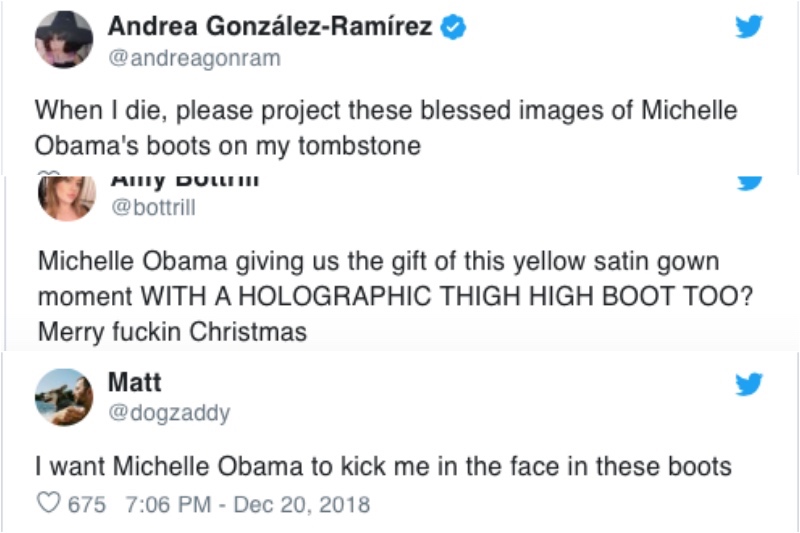Click Twitter bird icon on Andrea's tweet
Viewport: 800px width, 533px height.
[x=748, y=29]
